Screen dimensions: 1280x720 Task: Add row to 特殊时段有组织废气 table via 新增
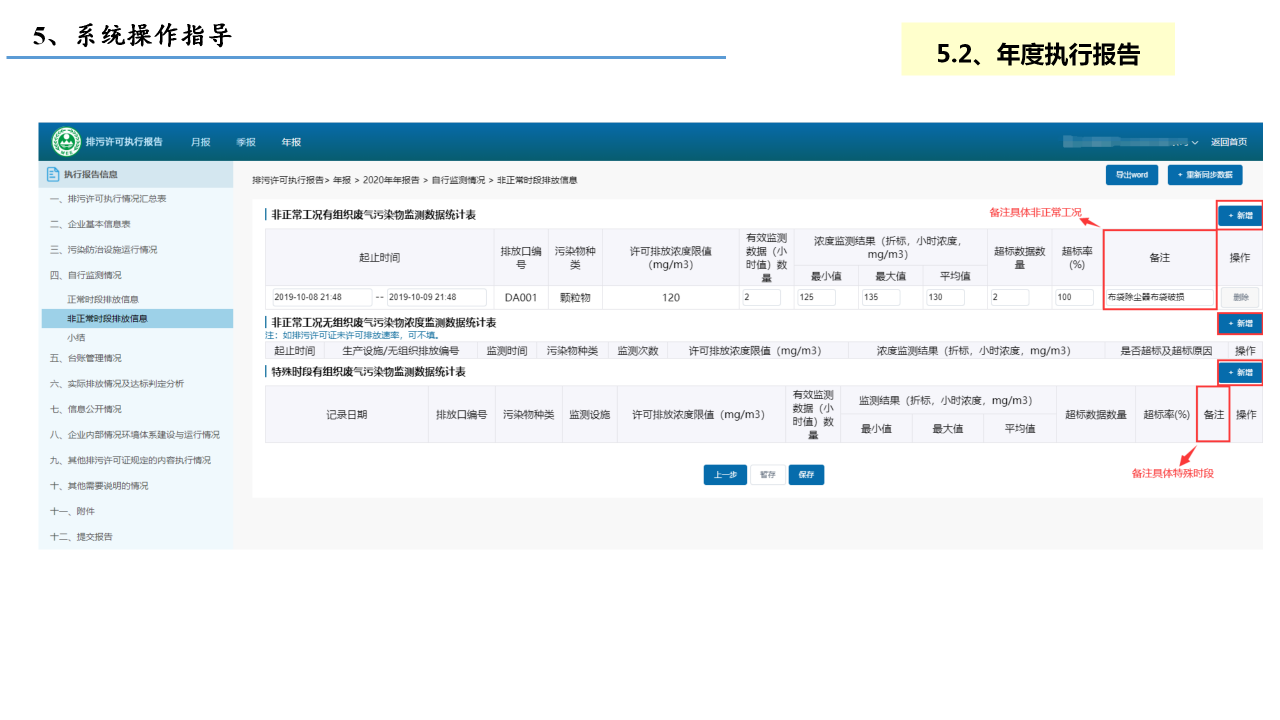1239,372
